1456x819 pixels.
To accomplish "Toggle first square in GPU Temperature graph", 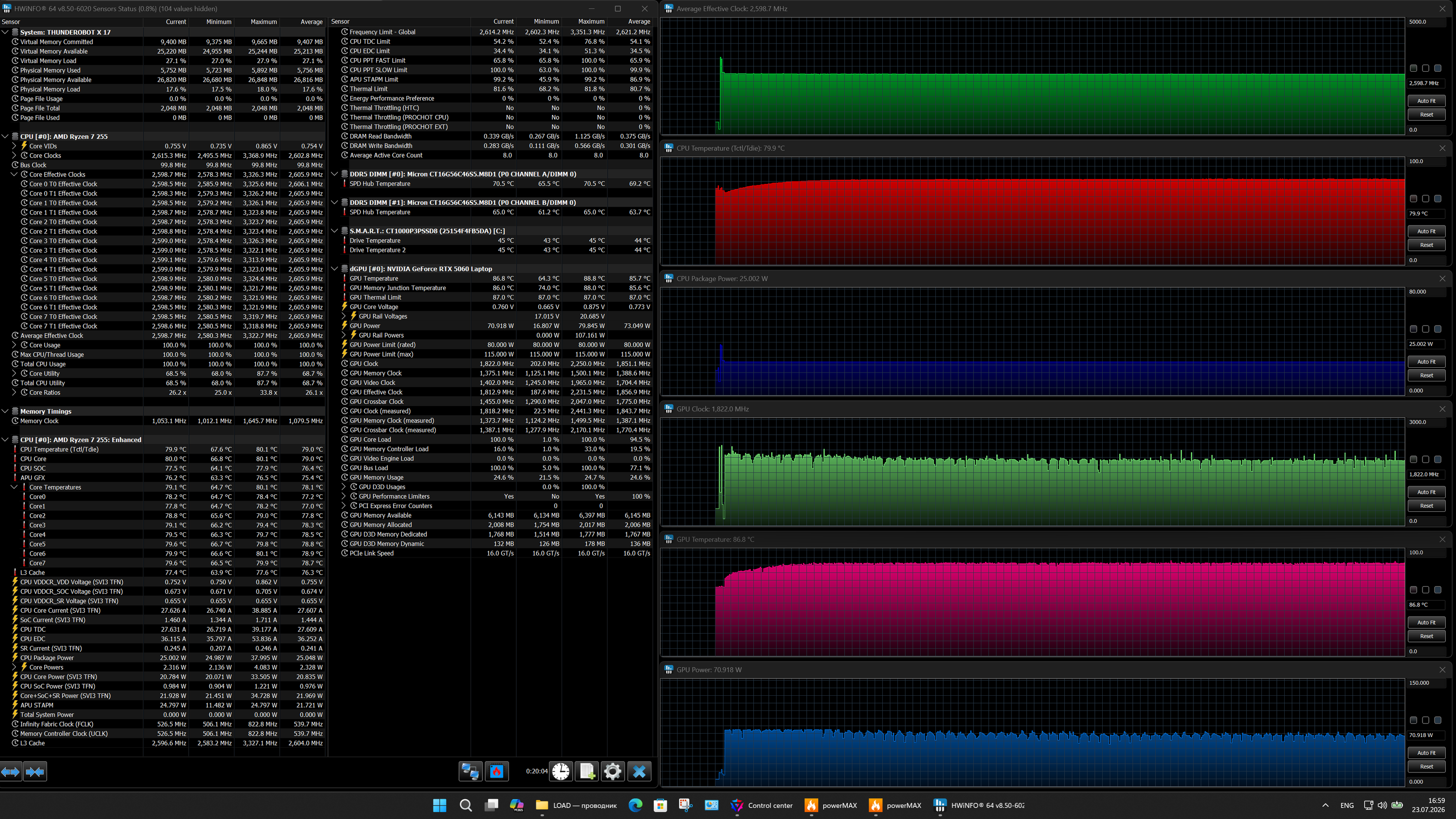I will click(1414, 590).
